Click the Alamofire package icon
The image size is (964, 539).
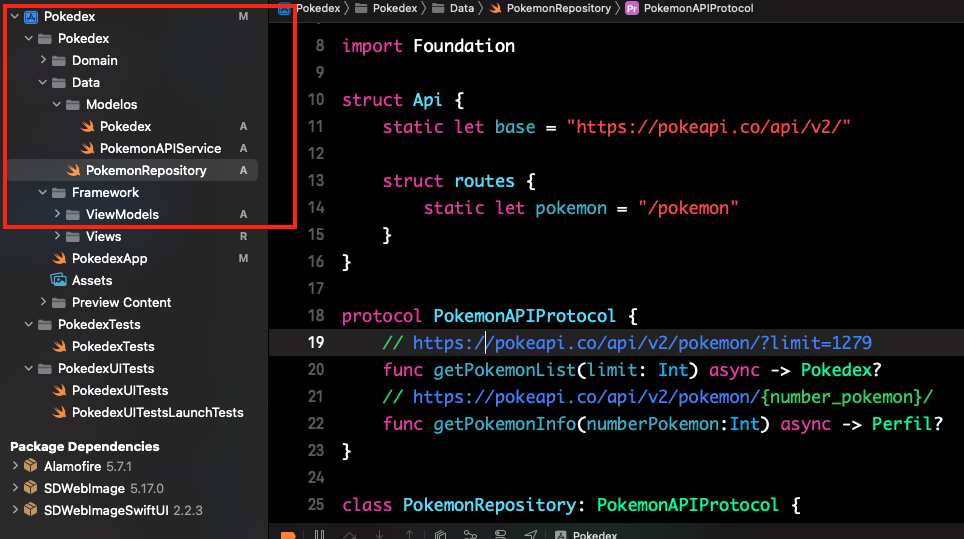coord(31,466)
